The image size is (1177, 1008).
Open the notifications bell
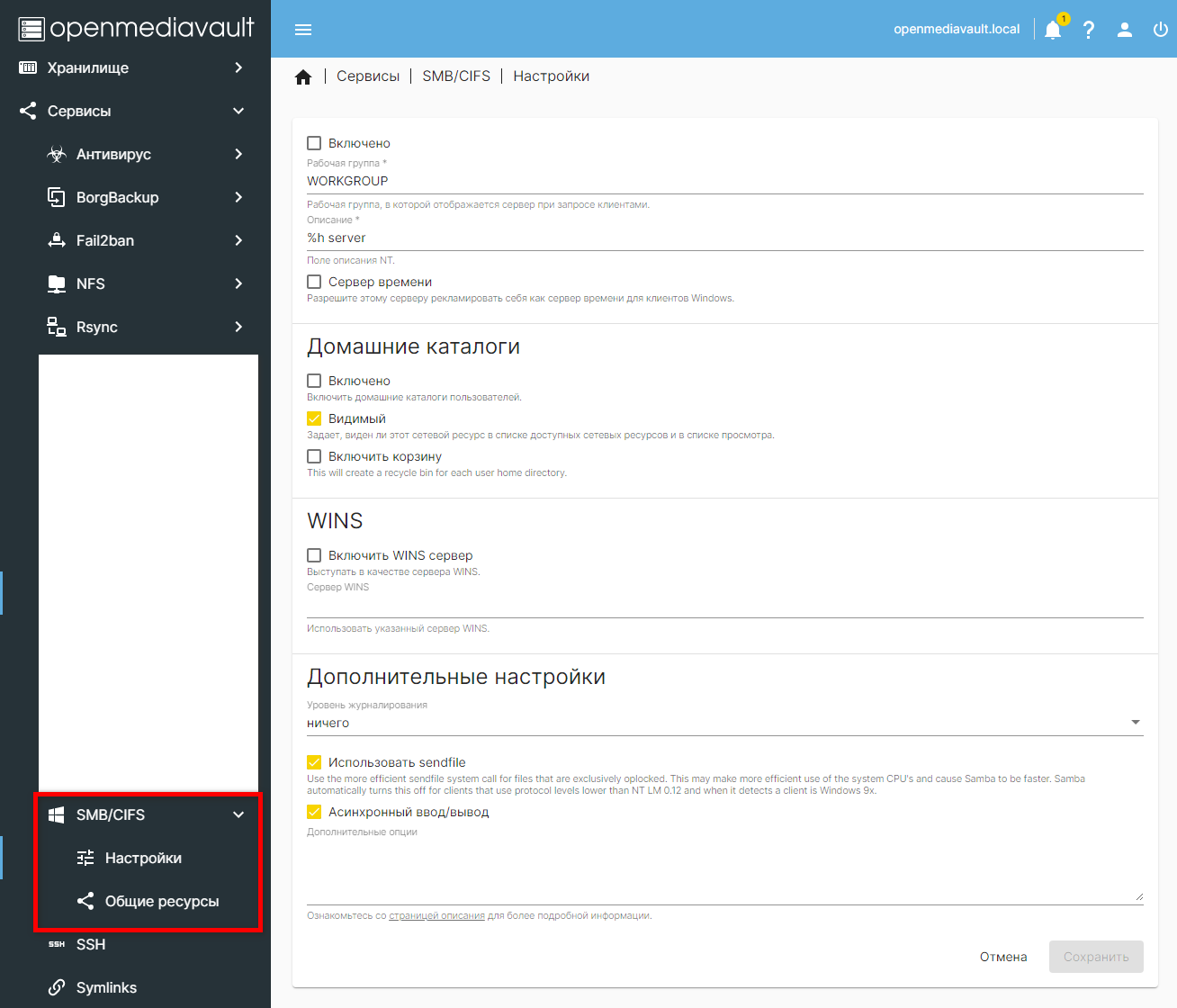tap(1053, 30)
